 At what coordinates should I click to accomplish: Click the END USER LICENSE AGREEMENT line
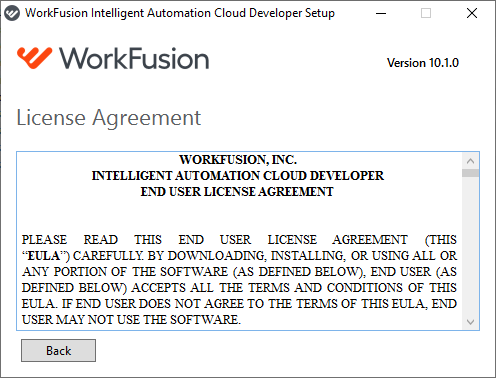(x=237, y=192)
